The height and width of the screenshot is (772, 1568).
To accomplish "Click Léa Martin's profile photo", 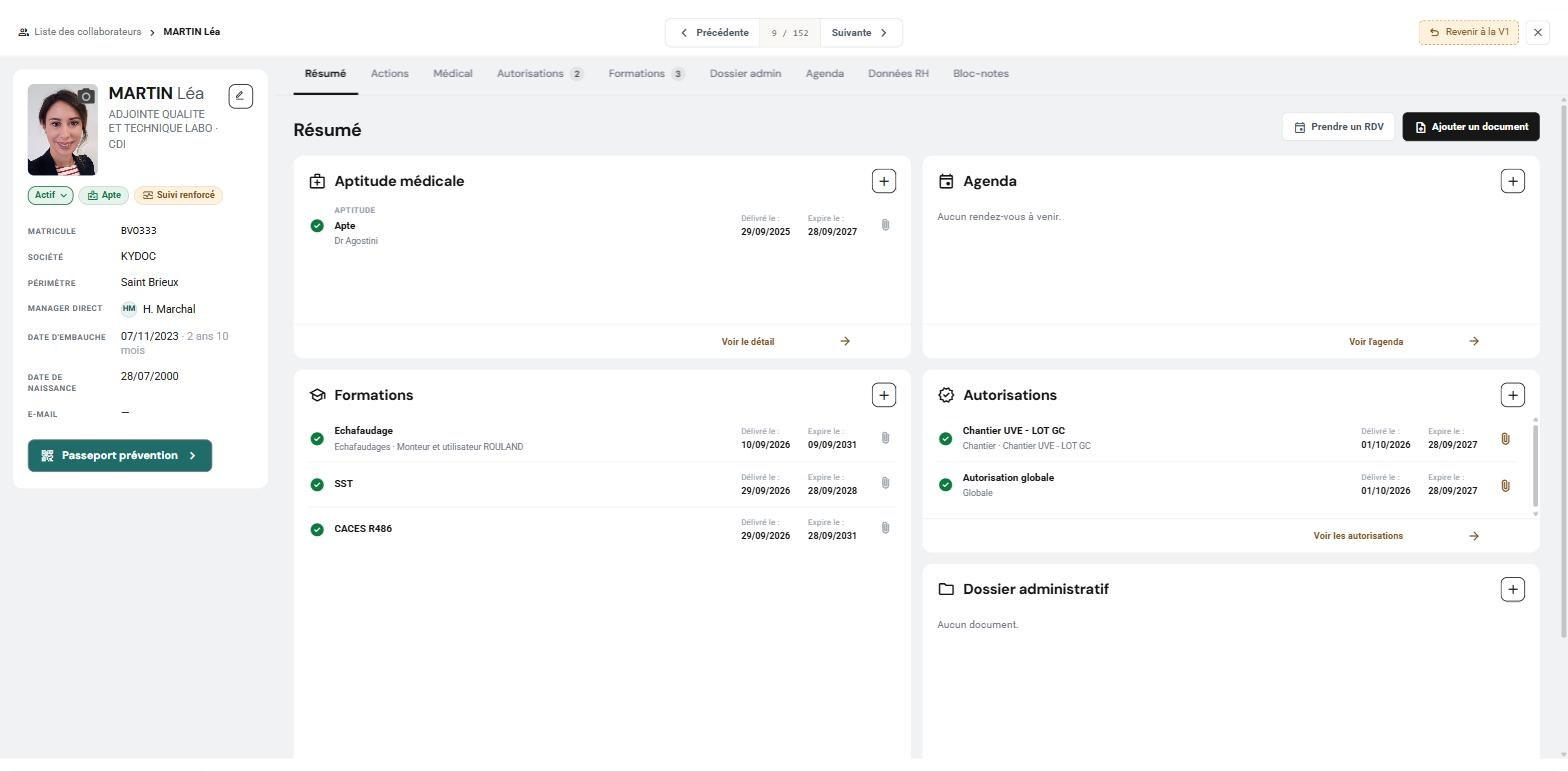I will (63, 130).
